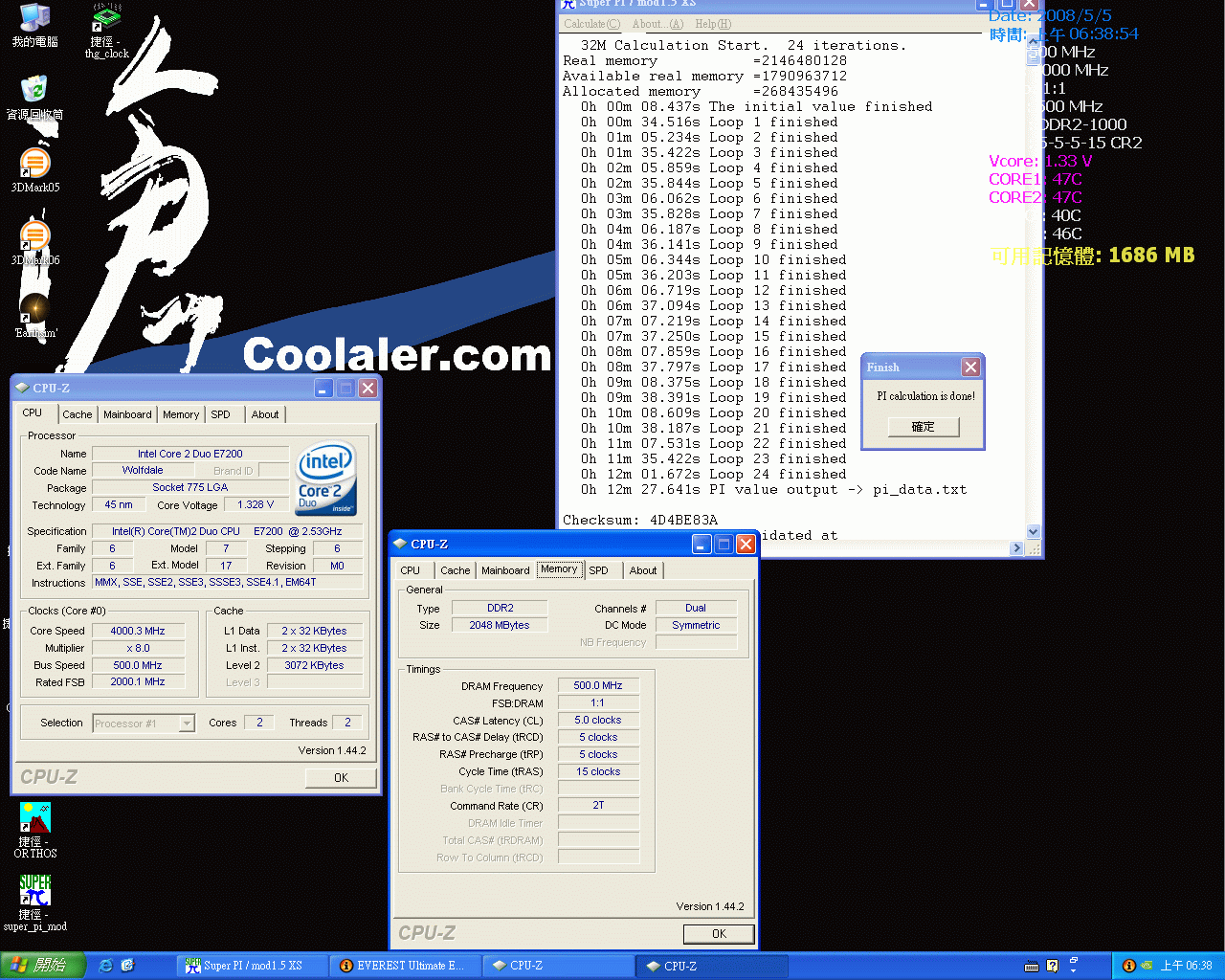Click second quick launch browser icon
Screen dimensions: 1225x980
127,966
